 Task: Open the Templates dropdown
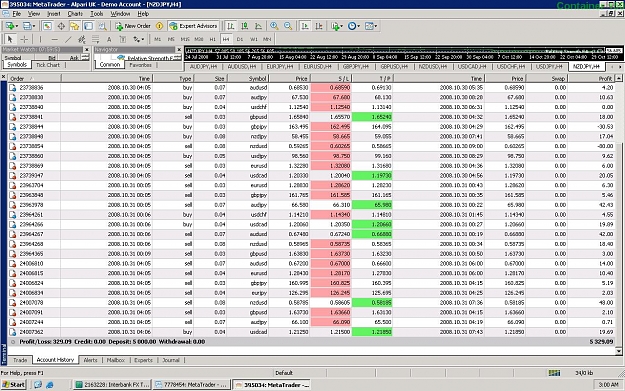[371, 26]
